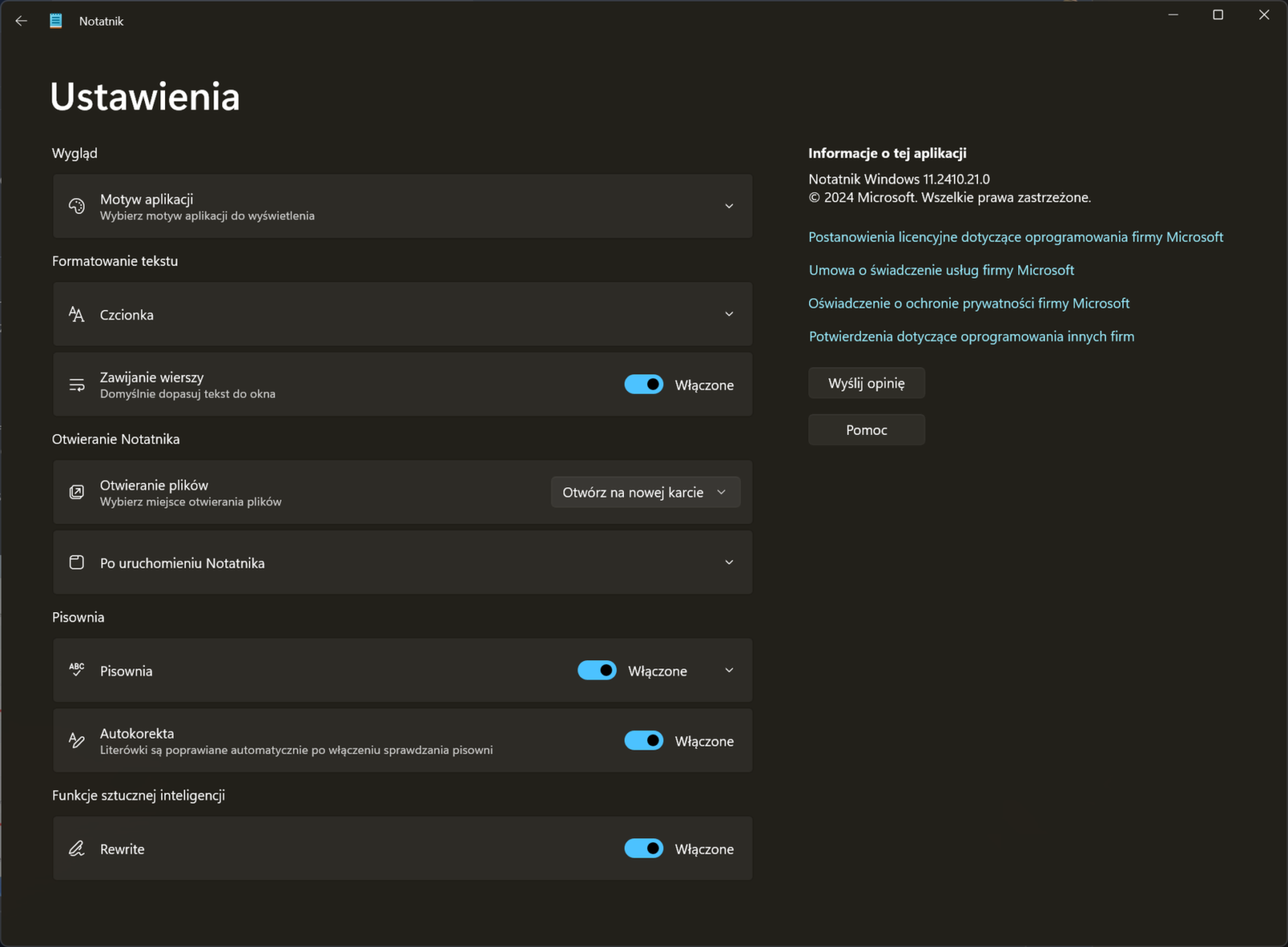
Task: Click the Czcionka font icon
Action: [x=76, y=314]
